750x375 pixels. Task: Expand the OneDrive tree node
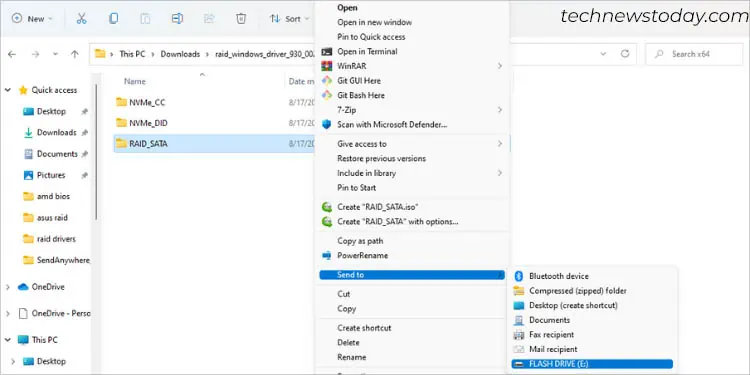point(8,287)
